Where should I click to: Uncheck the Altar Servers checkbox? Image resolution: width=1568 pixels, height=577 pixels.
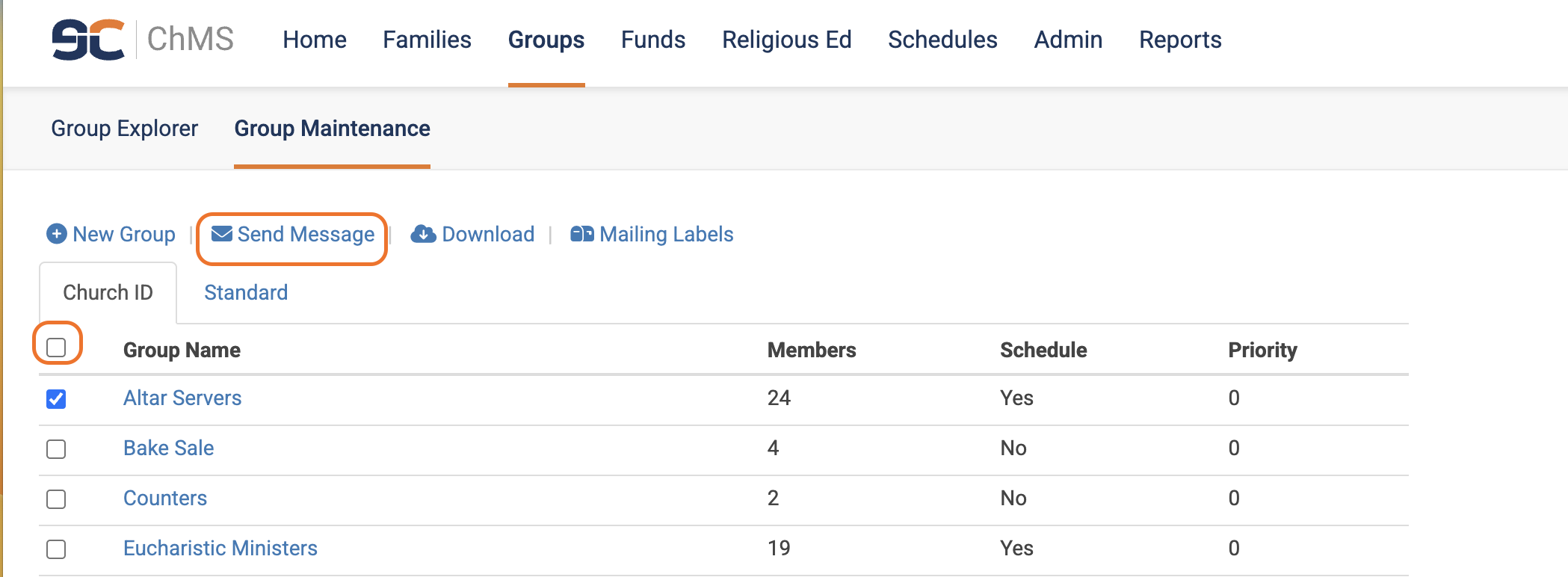click(56, 399)
